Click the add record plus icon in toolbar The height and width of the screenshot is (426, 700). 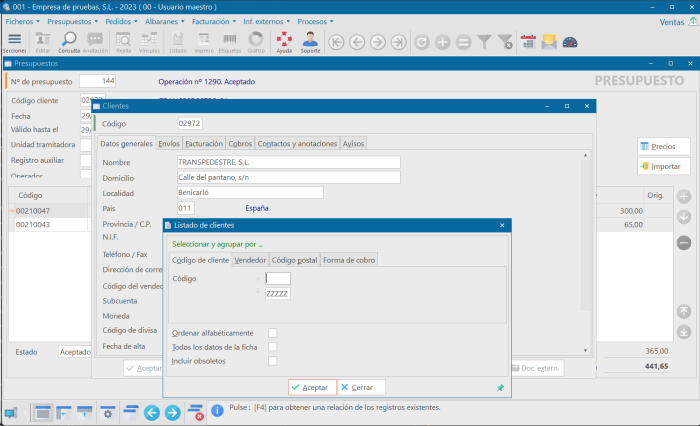[x=442, y=42]
